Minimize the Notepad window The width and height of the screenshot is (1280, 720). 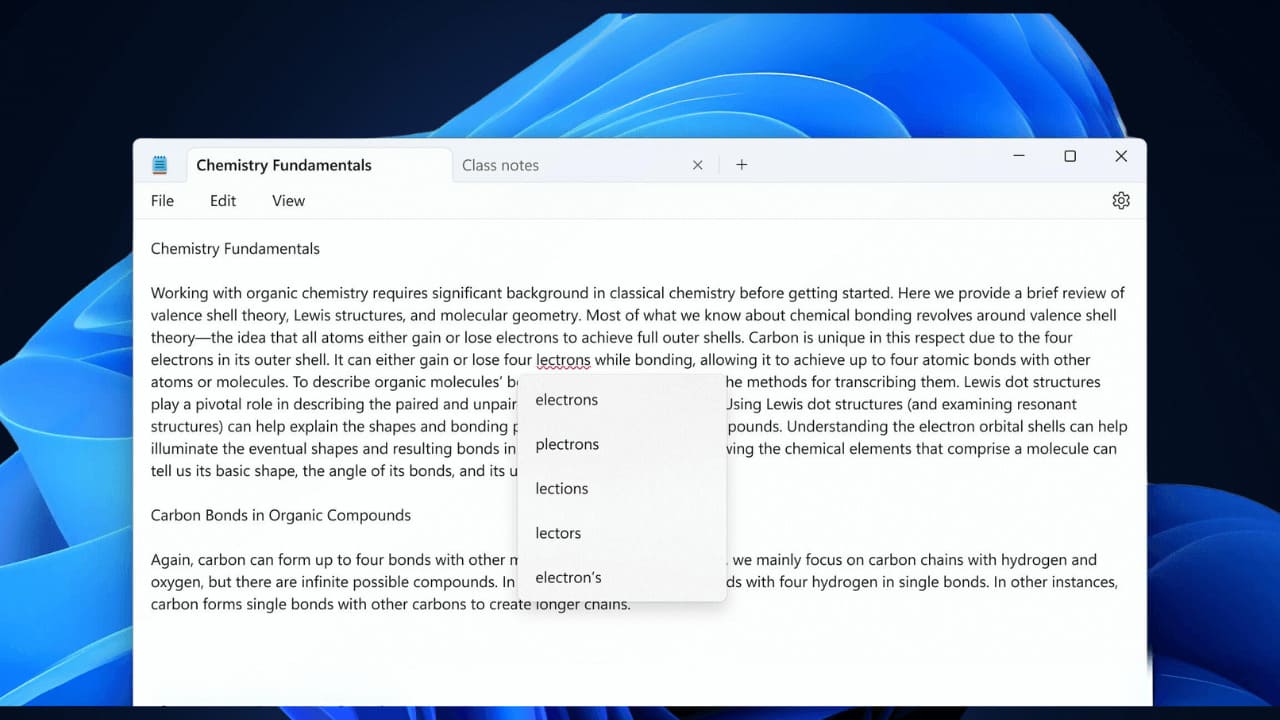point(1018,157)
